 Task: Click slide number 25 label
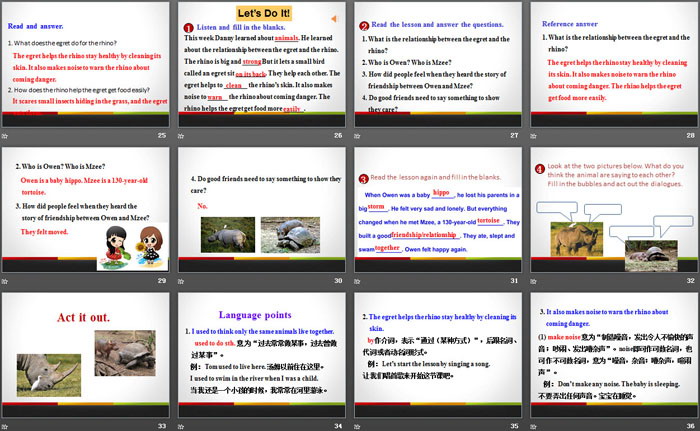(162, 135)
